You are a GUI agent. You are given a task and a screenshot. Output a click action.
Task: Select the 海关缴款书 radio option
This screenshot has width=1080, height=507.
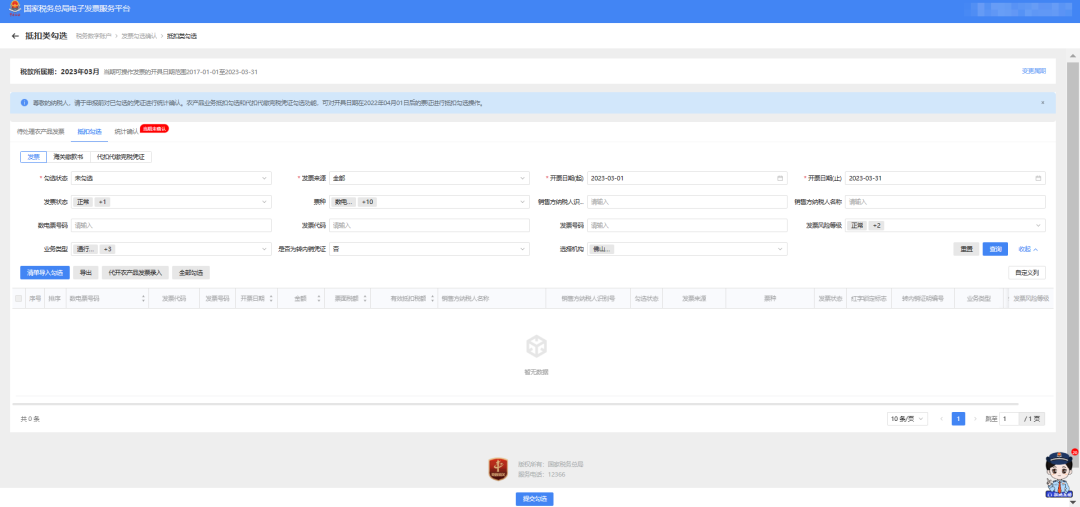pos(68,156)
